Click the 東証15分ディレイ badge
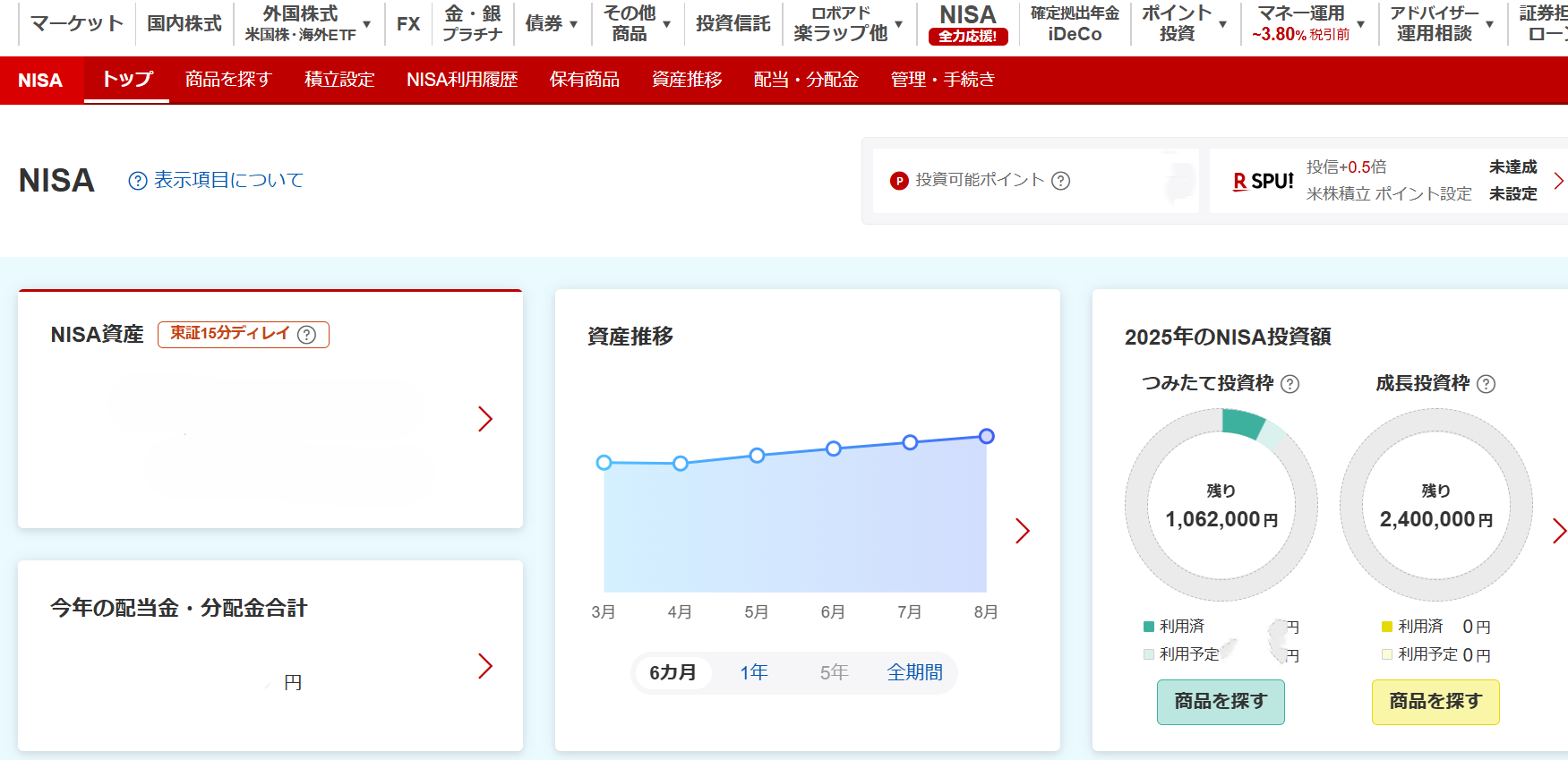1568x760 pixels. pyautogui.click(x=244, y=335)
